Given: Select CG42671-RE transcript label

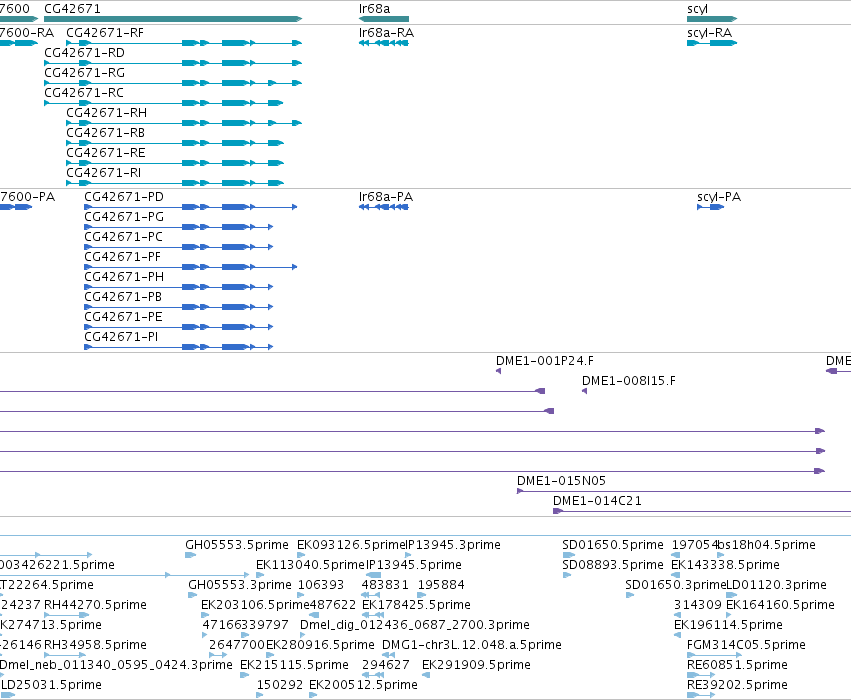Looking at the screenshot, I should [106, 153].
